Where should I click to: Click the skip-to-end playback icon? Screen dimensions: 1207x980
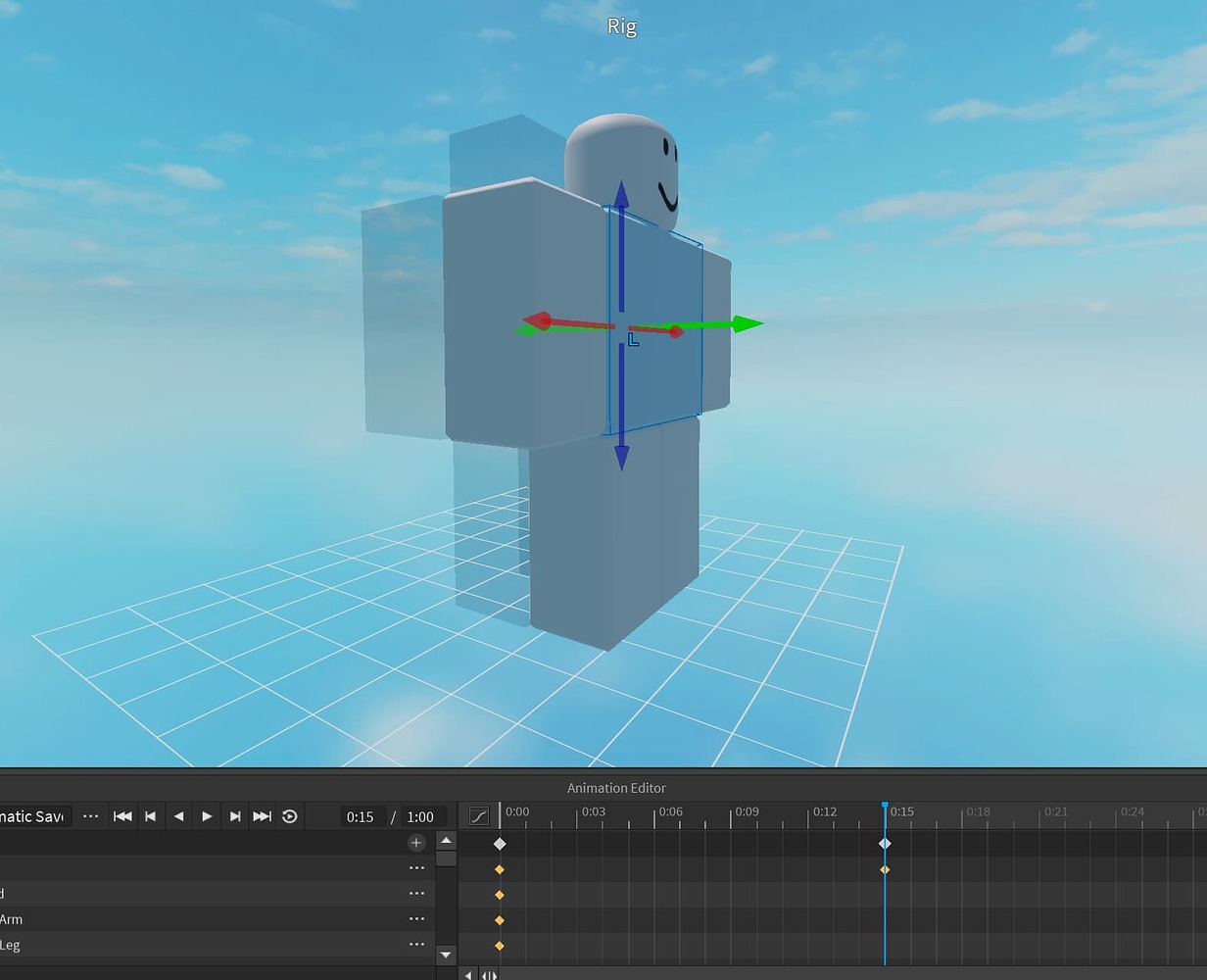tap(262, 816)
